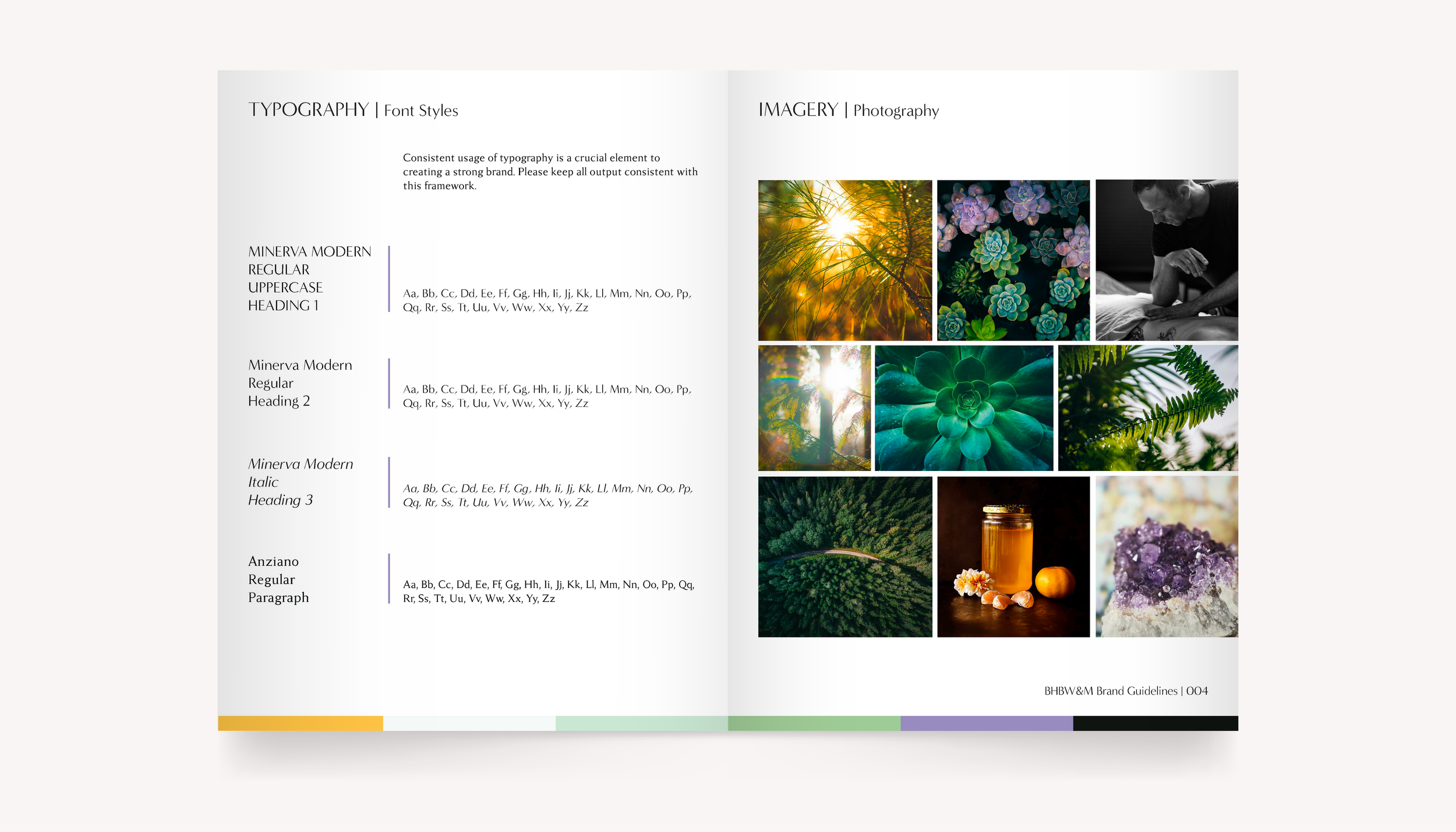Open the forest sunbeam rainbow photo
This screenshot has height=832, width=1456.
coord(814,408)
